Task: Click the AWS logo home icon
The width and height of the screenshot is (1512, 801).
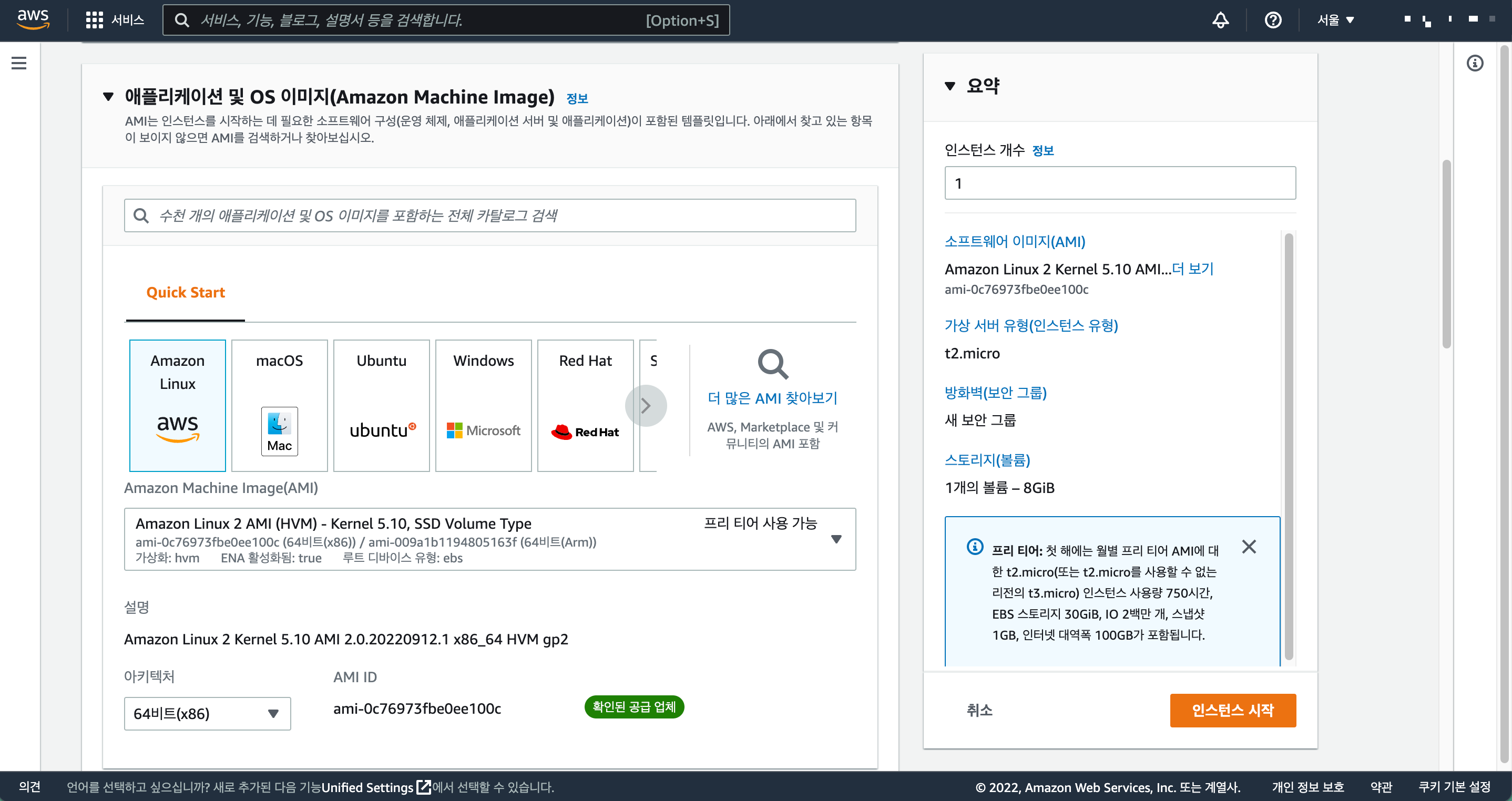Action: coord(33,19)
